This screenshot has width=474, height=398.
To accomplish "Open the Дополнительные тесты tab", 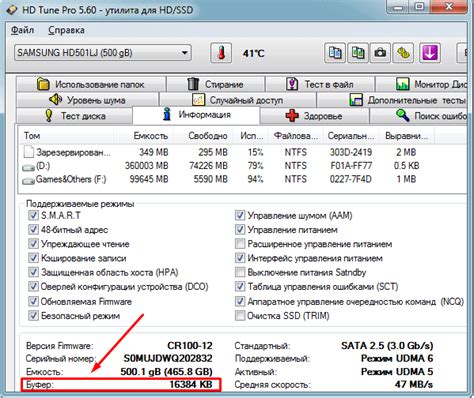I will 392,100.
